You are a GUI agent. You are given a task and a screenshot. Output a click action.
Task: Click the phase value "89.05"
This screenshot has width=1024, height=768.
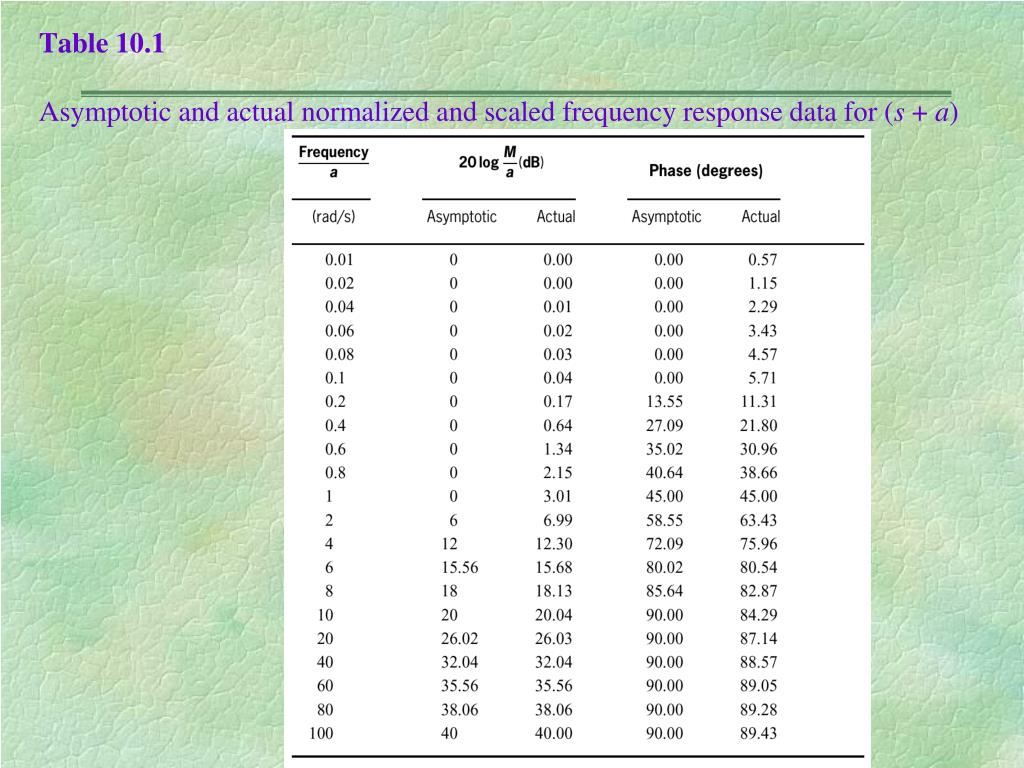759,685
